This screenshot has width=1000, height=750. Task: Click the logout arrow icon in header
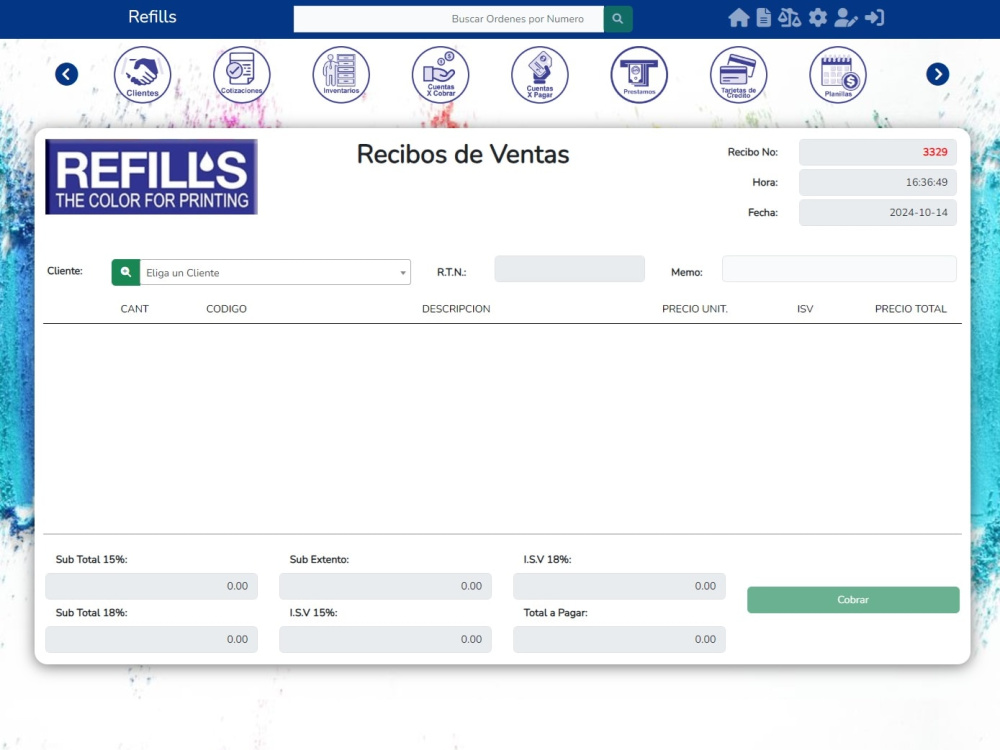coord(874,18)
